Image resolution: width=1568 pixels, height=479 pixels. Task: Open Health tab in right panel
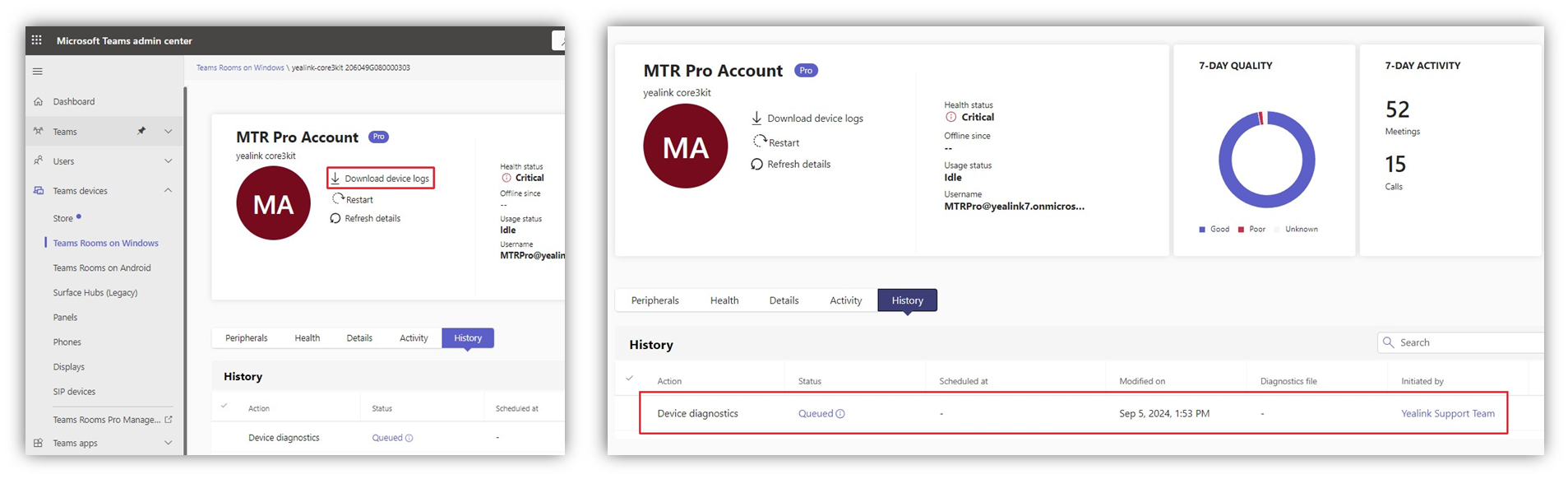coord(724,300)
